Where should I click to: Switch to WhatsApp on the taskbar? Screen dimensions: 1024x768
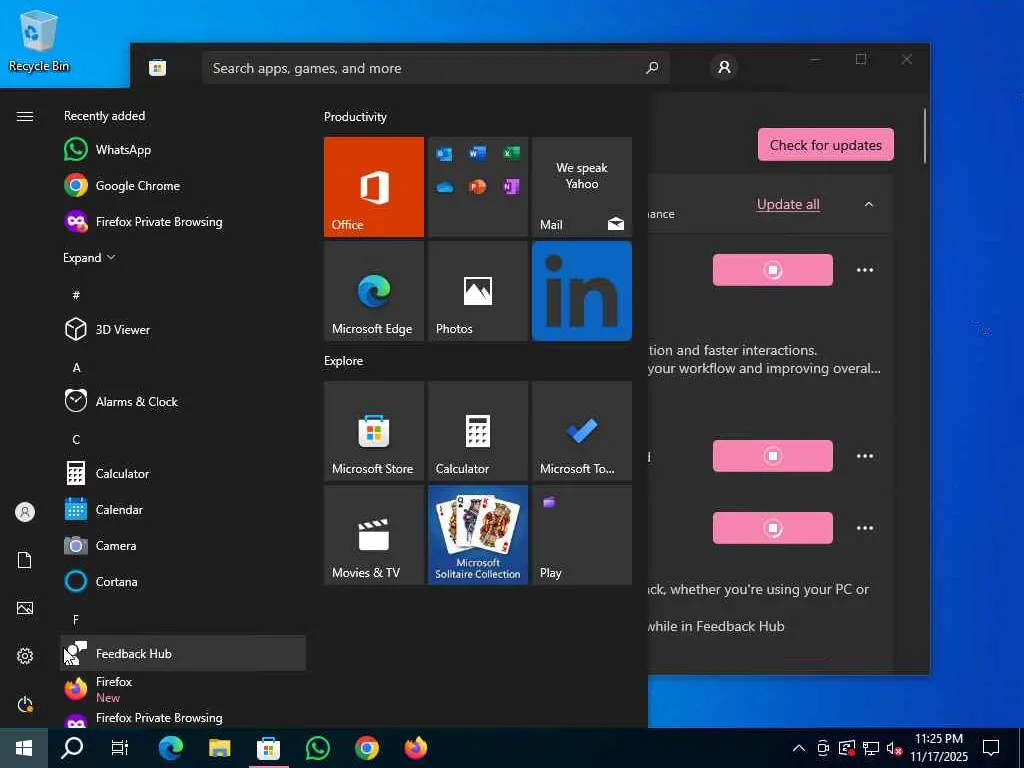[x=317, y=748]
